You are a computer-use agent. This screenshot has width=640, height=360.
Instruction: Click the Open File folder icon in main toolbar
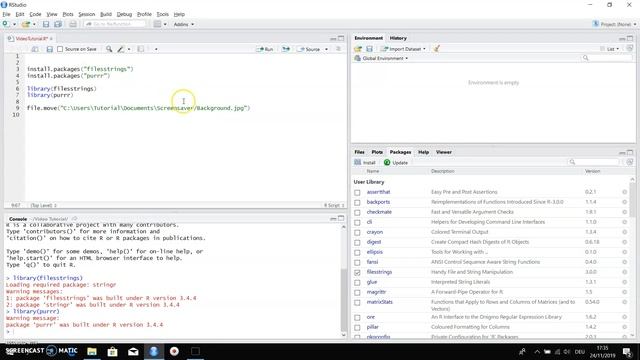[x=26, y=24]
